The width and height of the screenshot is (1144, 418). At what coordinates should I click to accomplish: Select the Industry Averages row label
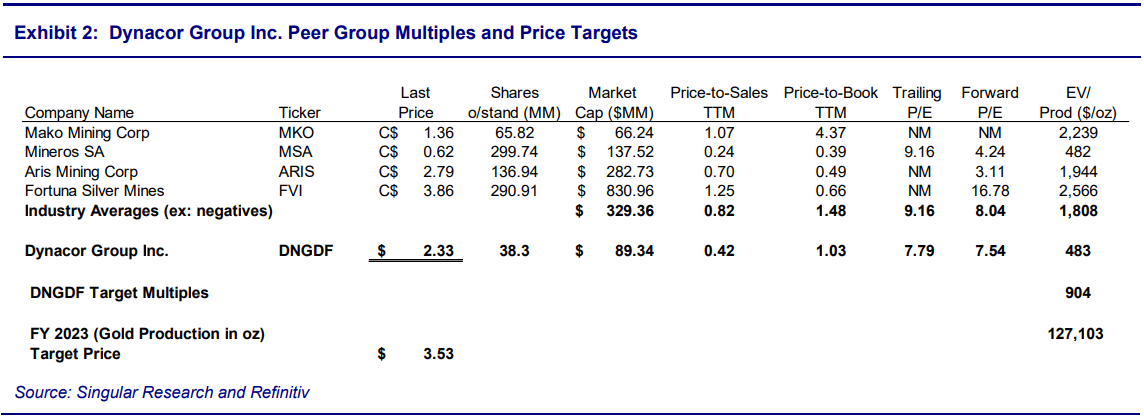click(149, 210)
